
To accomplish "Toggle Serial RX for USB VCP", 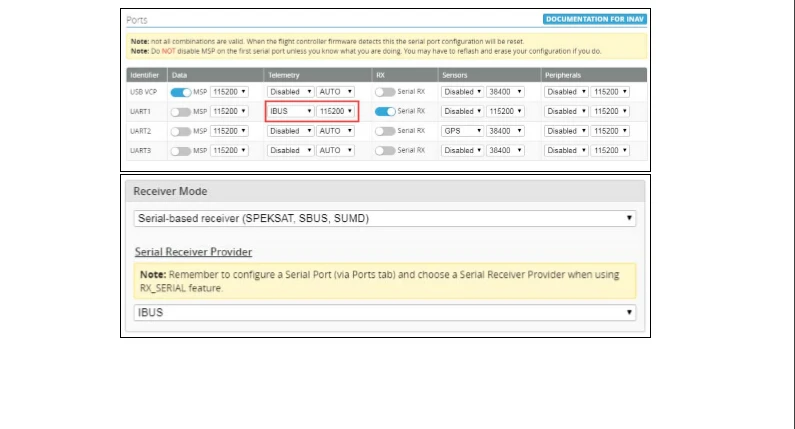I will pos(385,92).
